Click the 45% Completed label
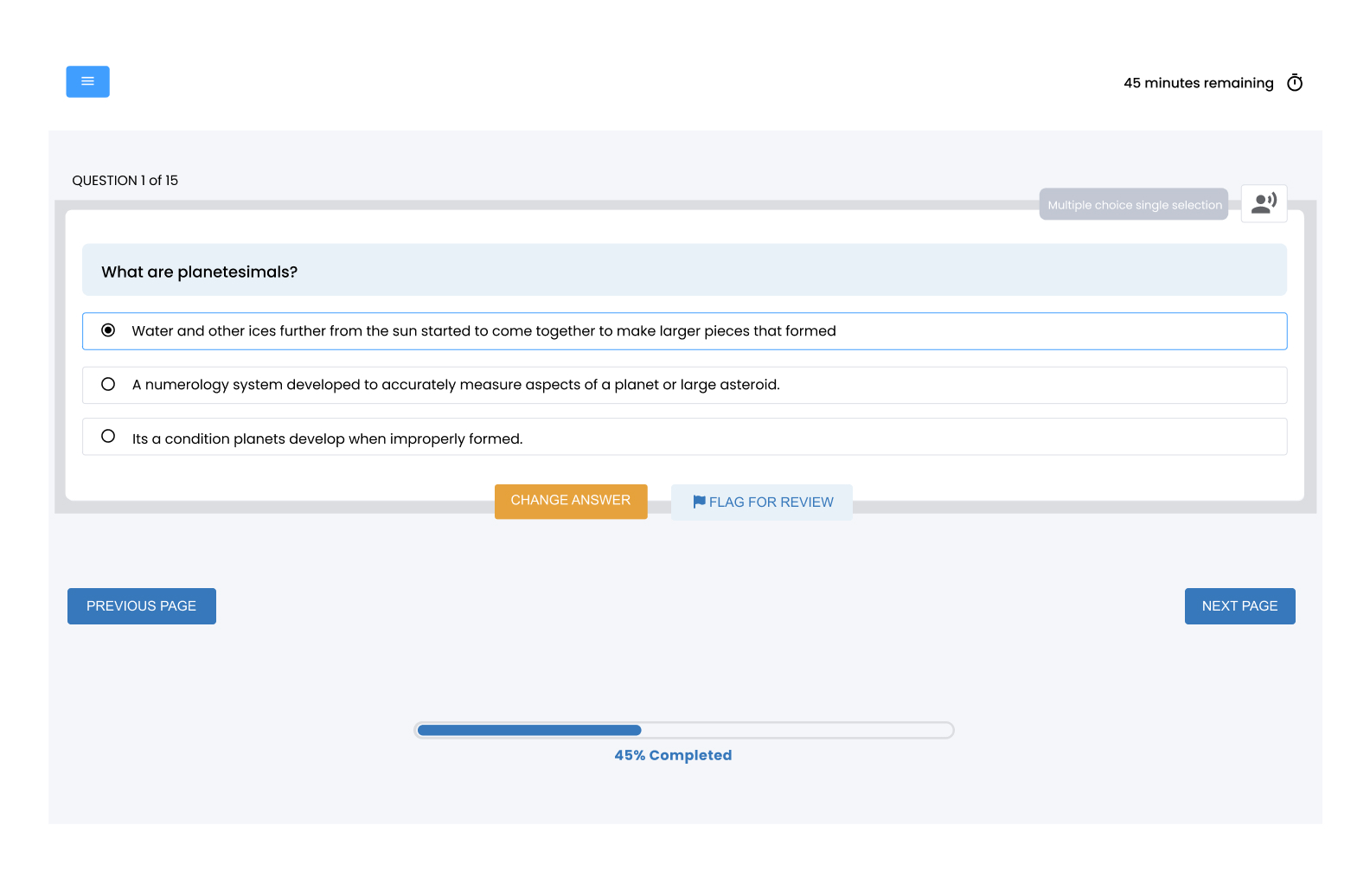The height and width of the screenshot is (896, 1370). coord(673,755)
